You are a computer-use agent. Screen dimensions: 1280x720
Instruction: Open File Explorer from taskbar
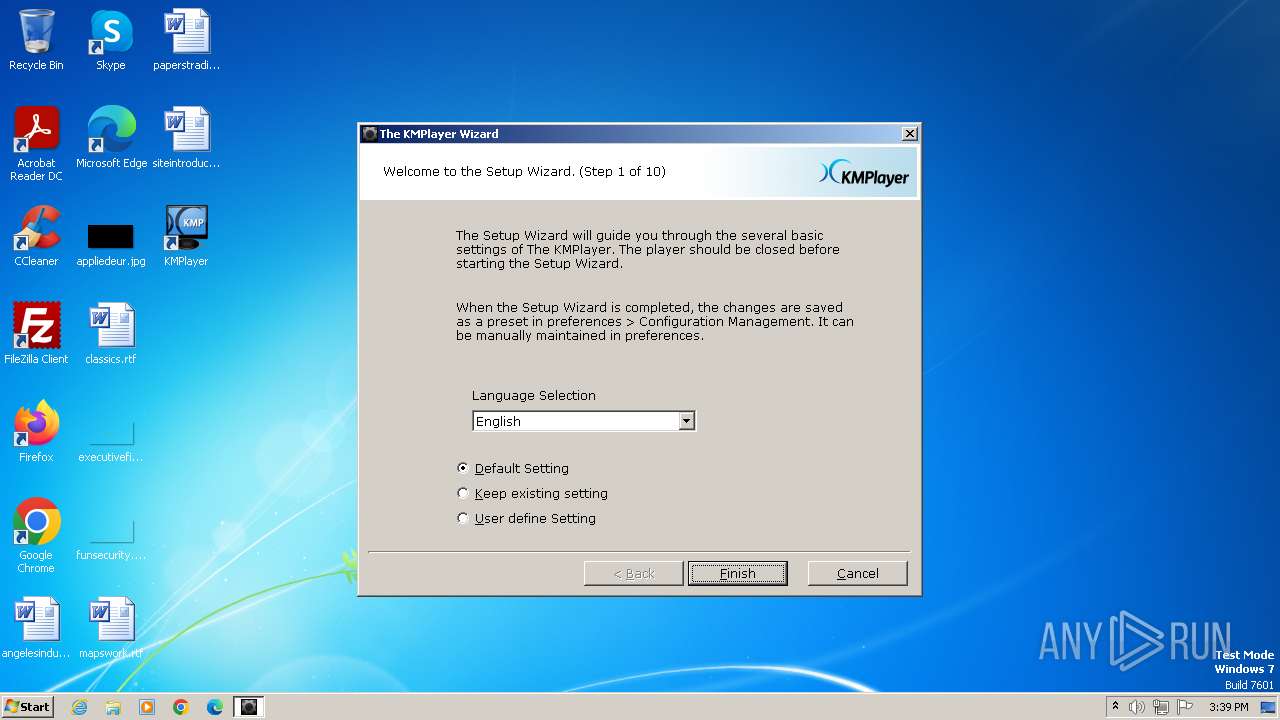coord(113,707)
